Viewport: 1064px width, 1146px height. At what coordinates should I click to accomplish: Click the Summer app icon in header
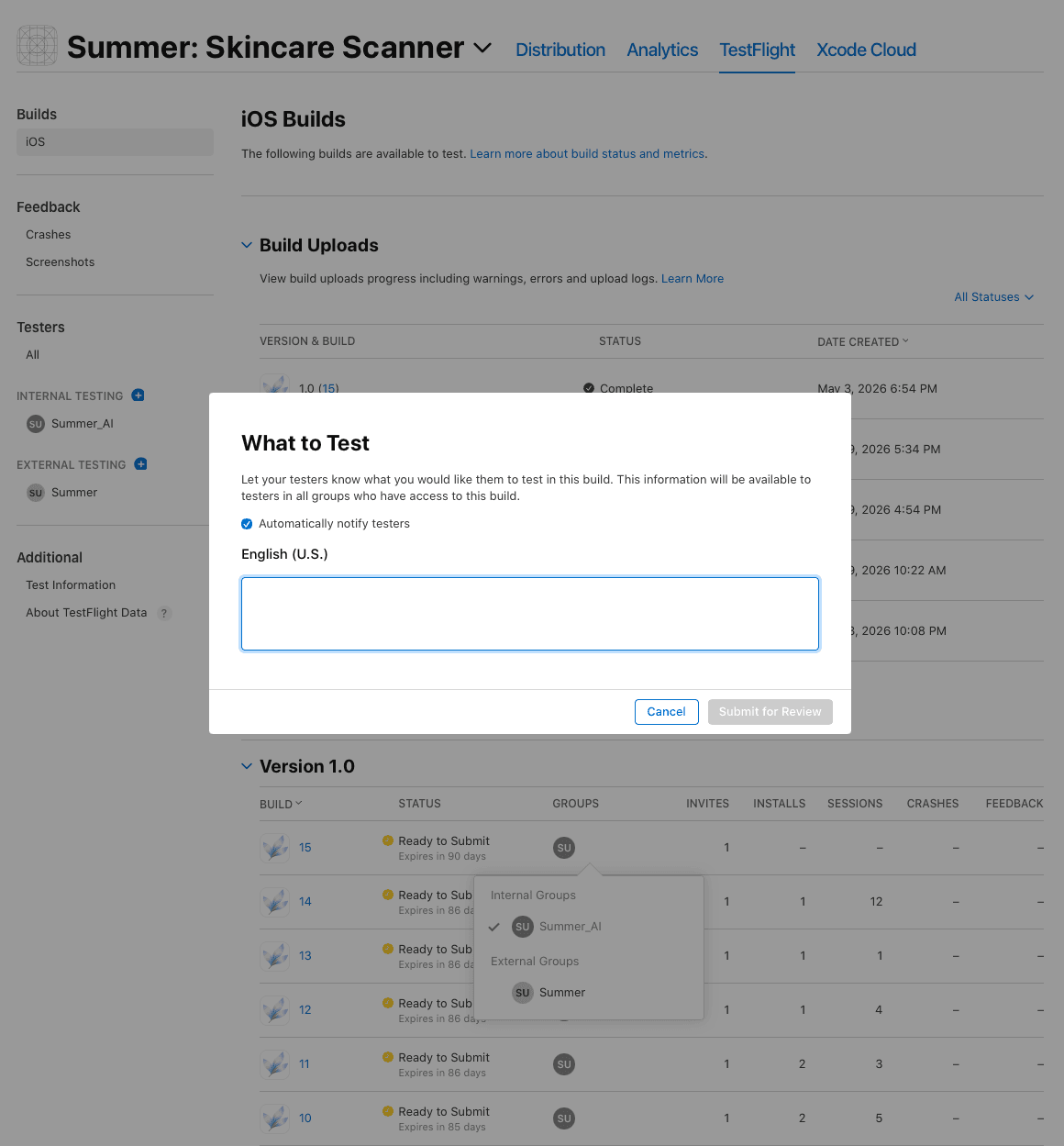point(37,46)
